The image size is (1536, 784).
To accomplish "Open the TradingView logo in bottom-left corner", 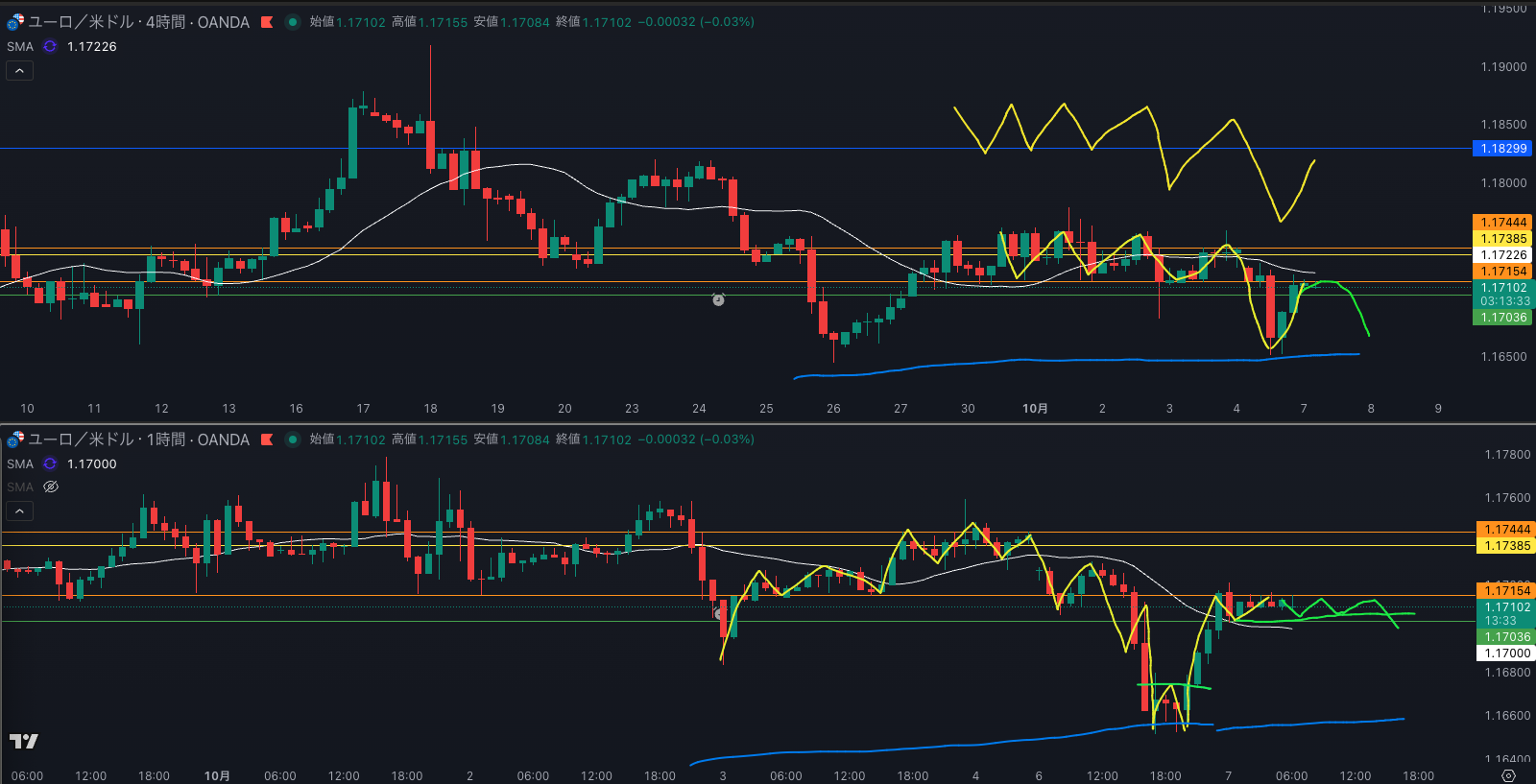I will 23,741.
